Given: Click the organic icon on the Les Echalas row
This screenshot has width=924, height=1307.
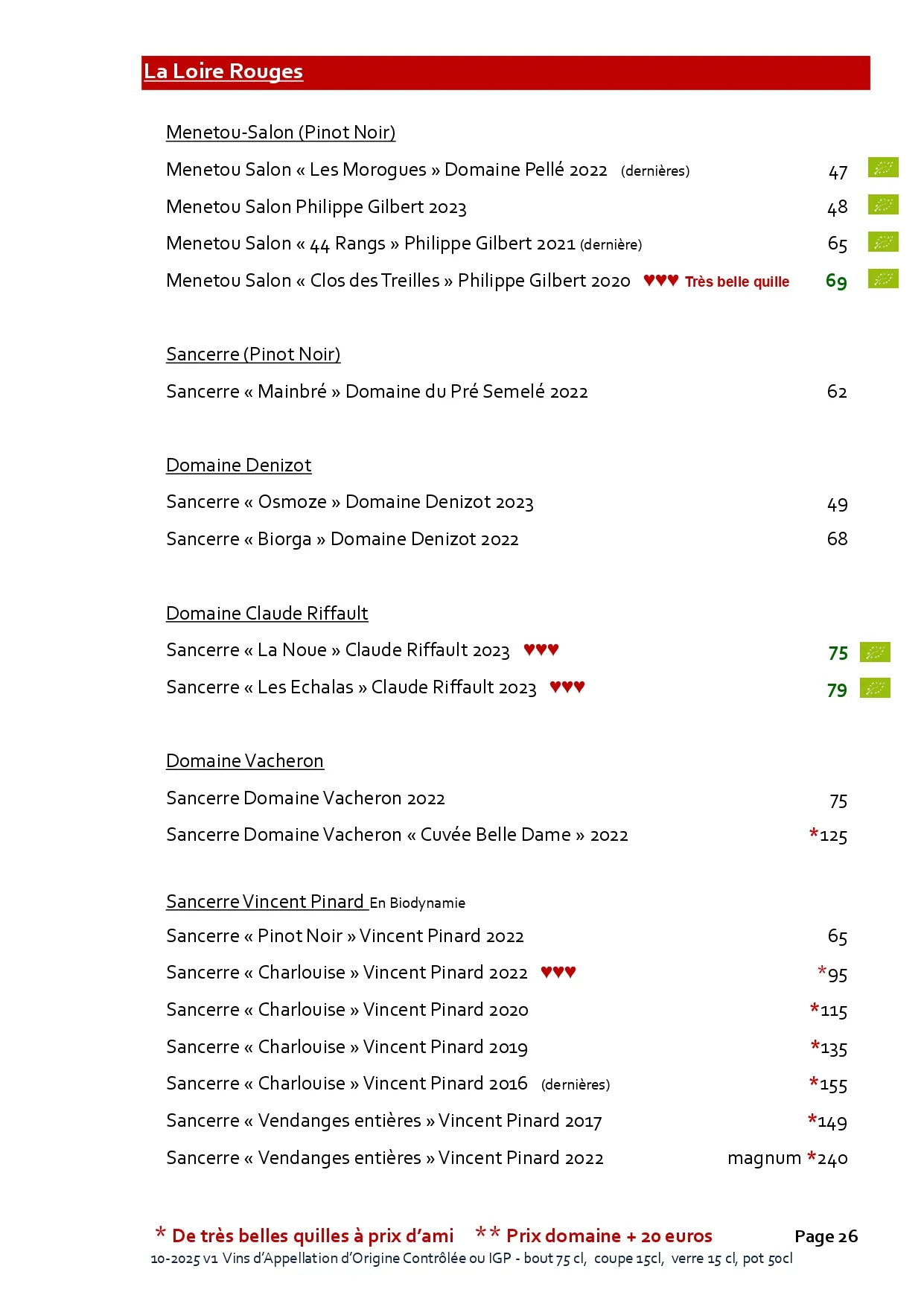Looking at the screenshot, I should click(875, 688).
